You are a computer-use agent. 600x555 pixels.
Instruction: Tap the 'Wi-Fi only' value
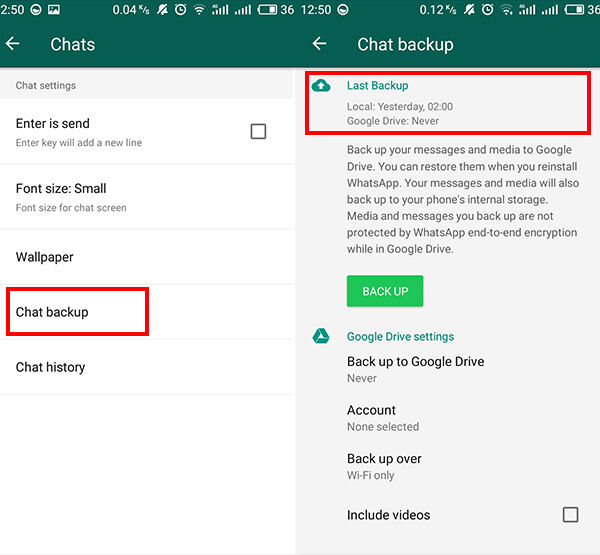point(370,475)
